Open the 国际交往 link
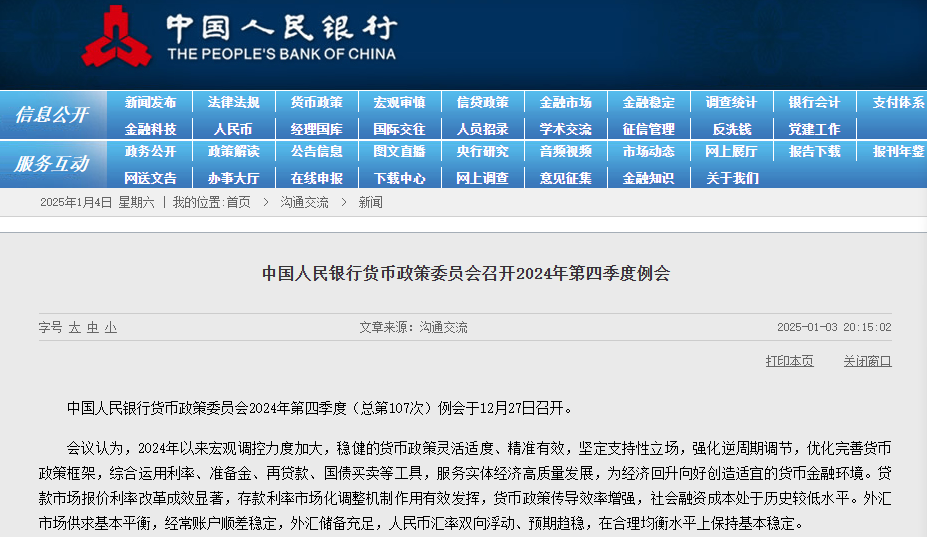This screenshot has height=537, width=927. coord(399,129)
